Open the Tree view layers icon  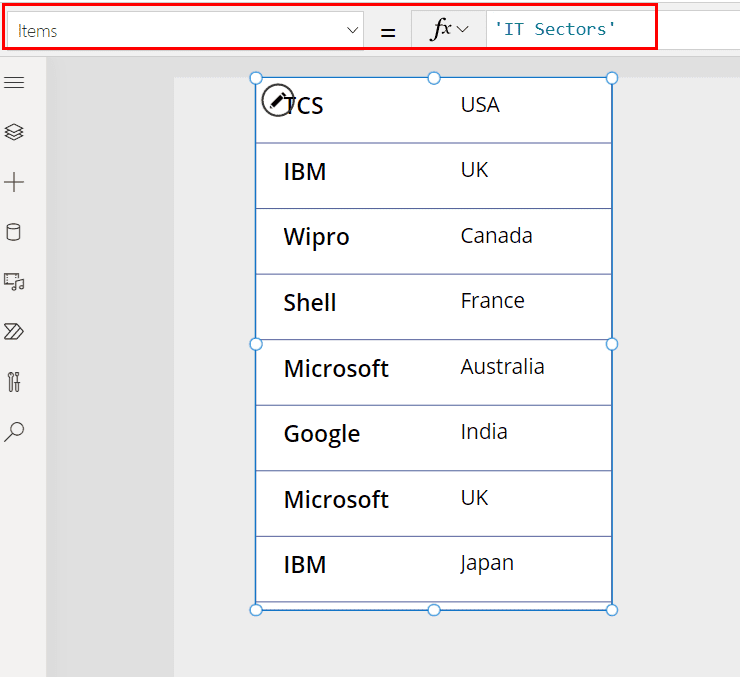[x=14, y=132]
